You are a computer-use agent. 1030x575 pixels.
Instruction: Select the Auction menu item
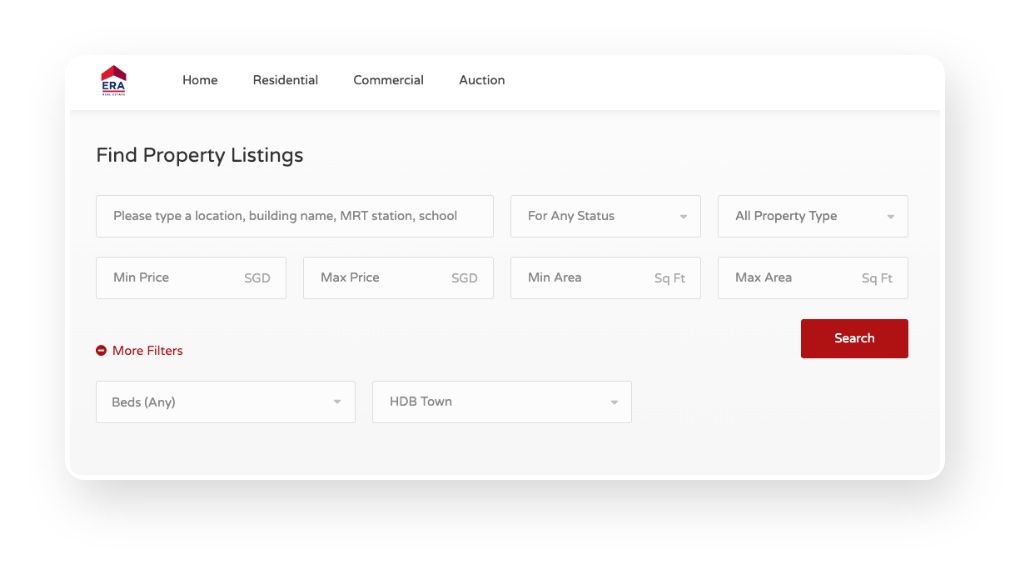481,80
